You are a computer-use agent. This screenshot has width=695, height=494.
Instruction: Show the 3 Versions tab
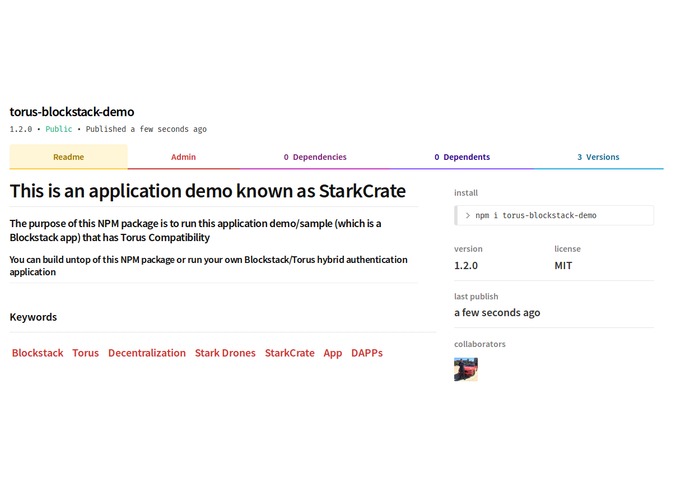tap(598, 157)
